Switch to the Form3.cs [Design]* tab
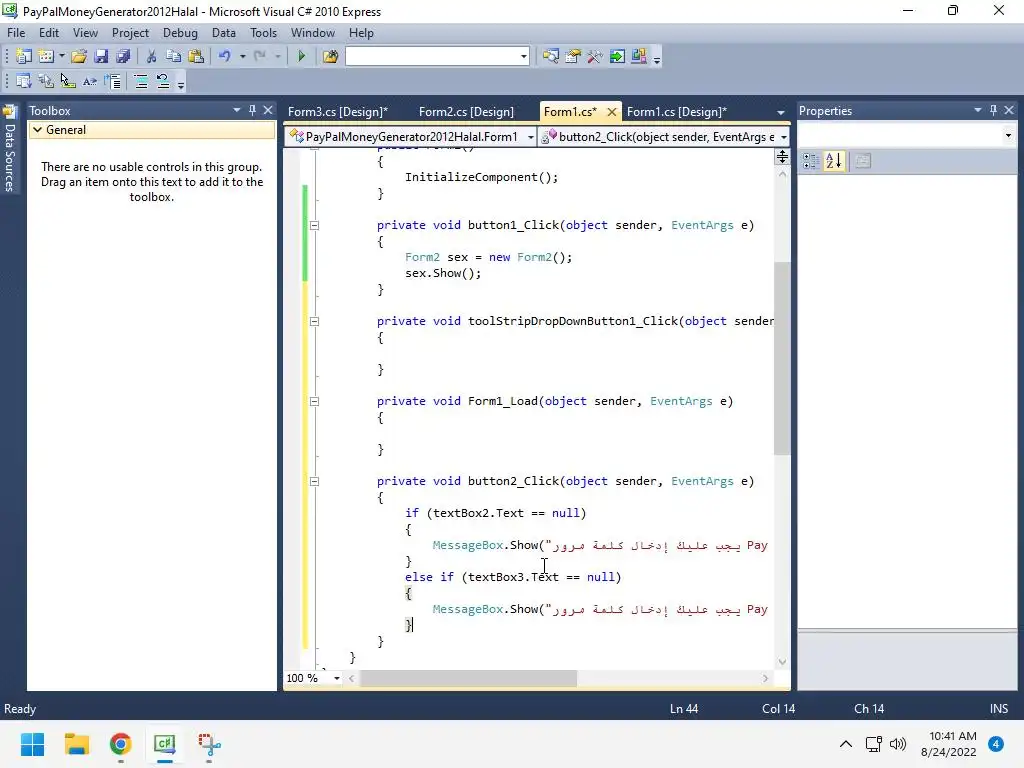Screen dimensions: 1024x768 pos(338,112)
